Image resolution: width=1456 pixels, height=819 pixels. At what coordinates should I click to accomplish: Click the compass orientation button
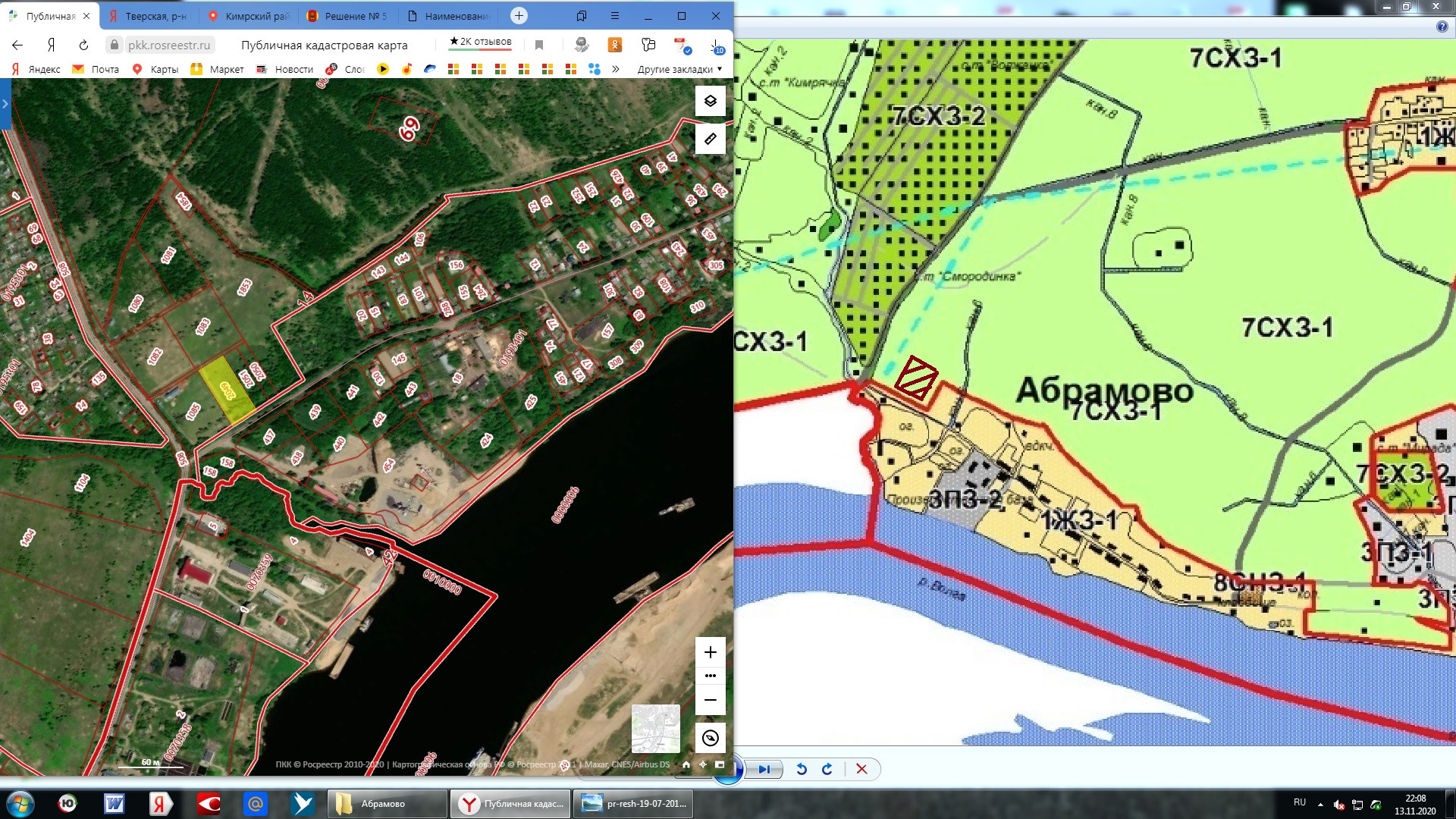click(710, 738)
